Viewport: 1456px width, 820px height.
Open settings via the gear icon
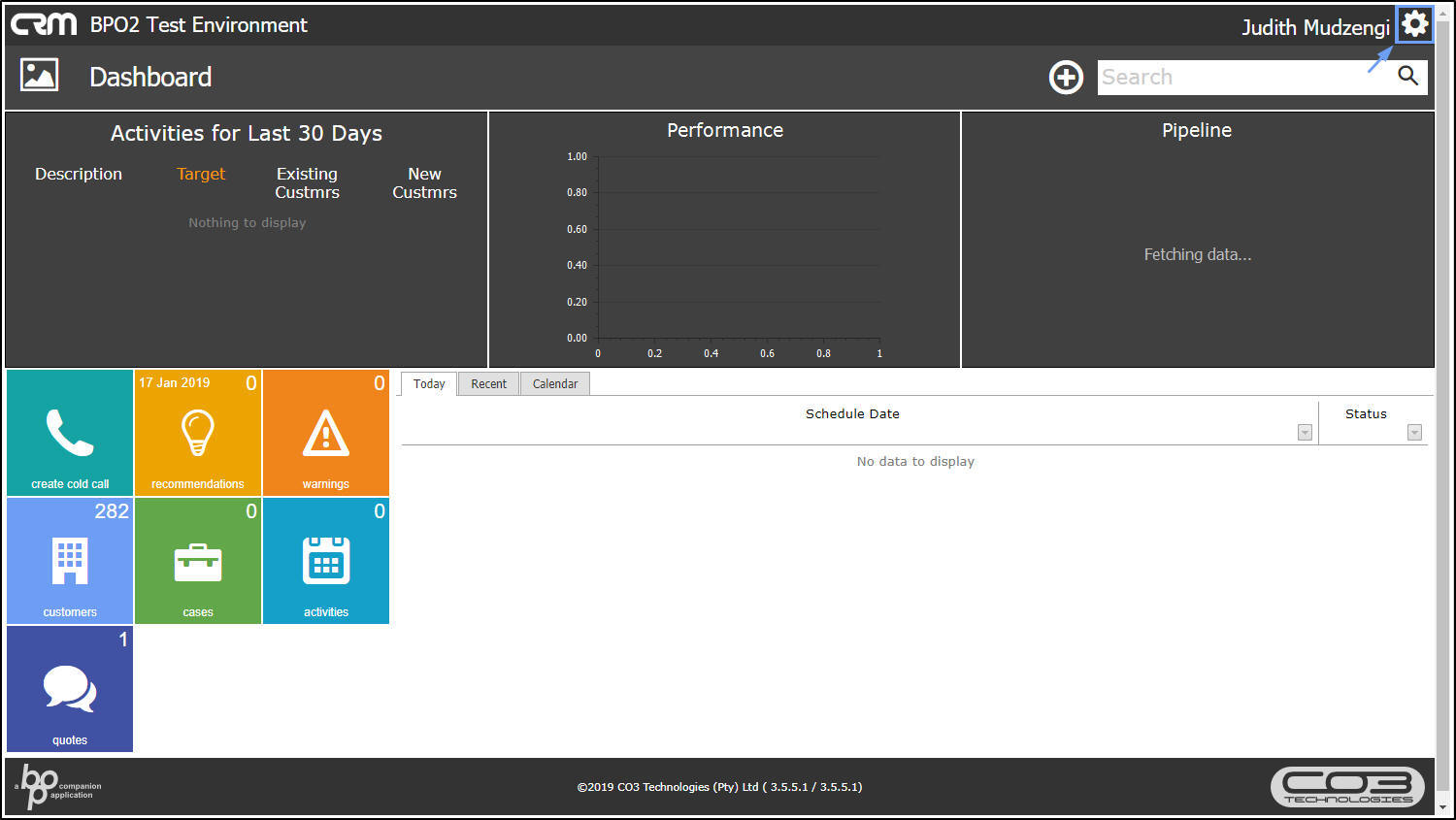(x=1415, y=24)
